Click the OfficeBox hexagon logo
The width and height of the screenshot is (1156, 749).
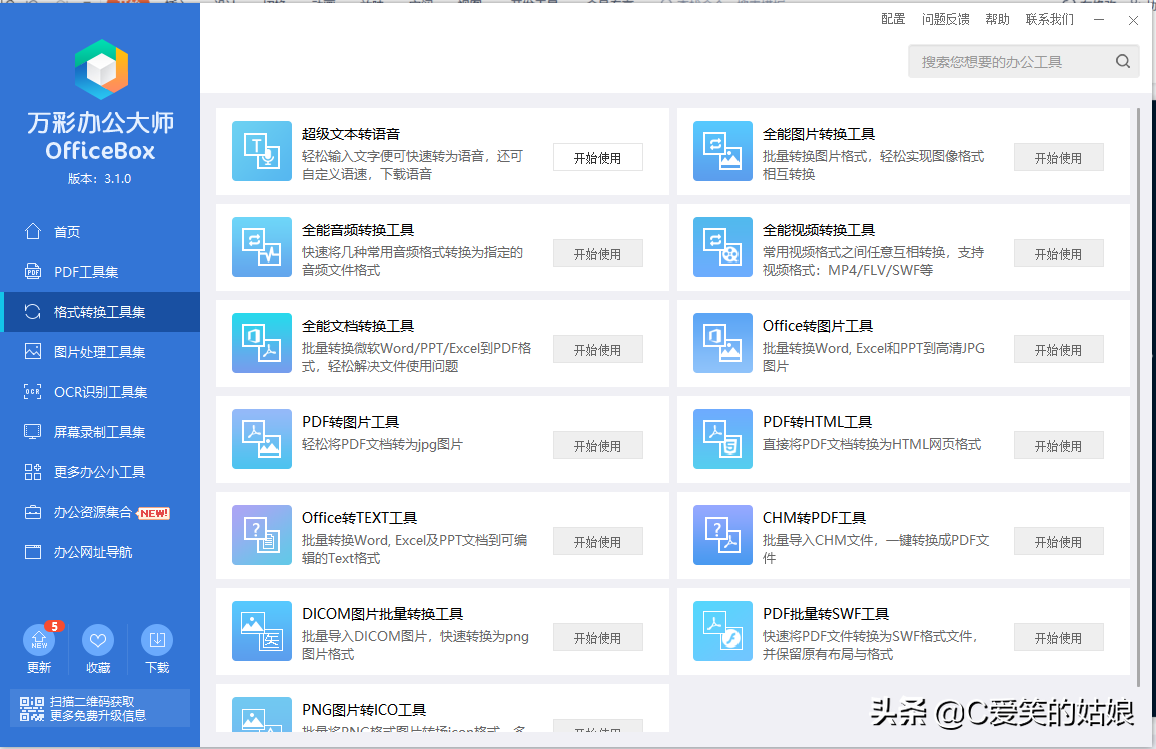[x=101, y=69]
